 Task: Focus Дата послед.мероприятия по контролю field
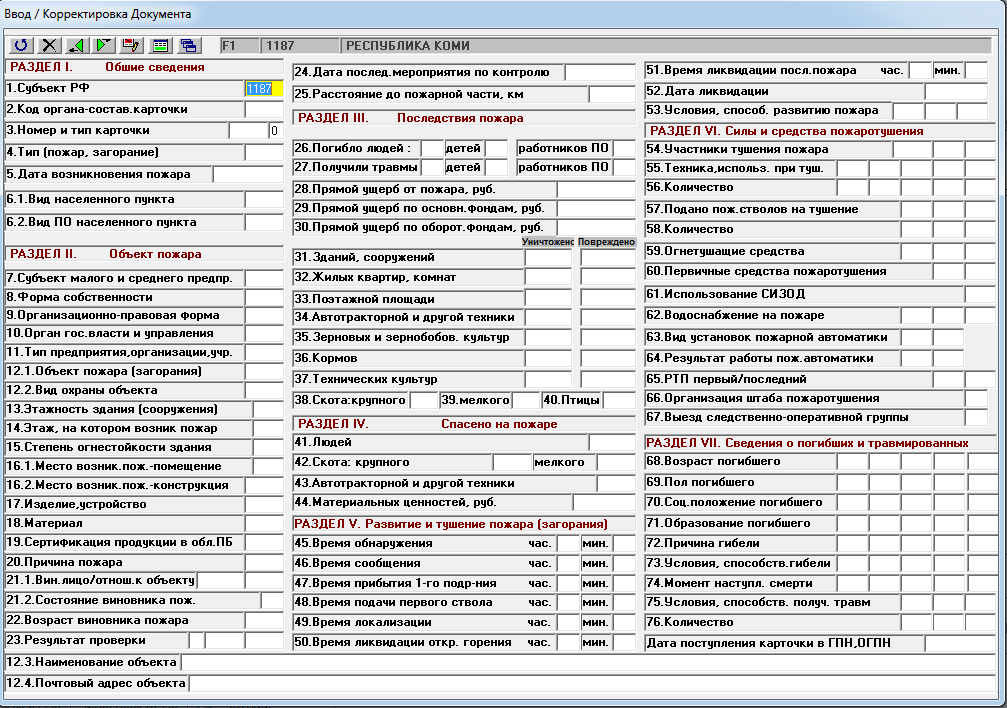point(600,72)
